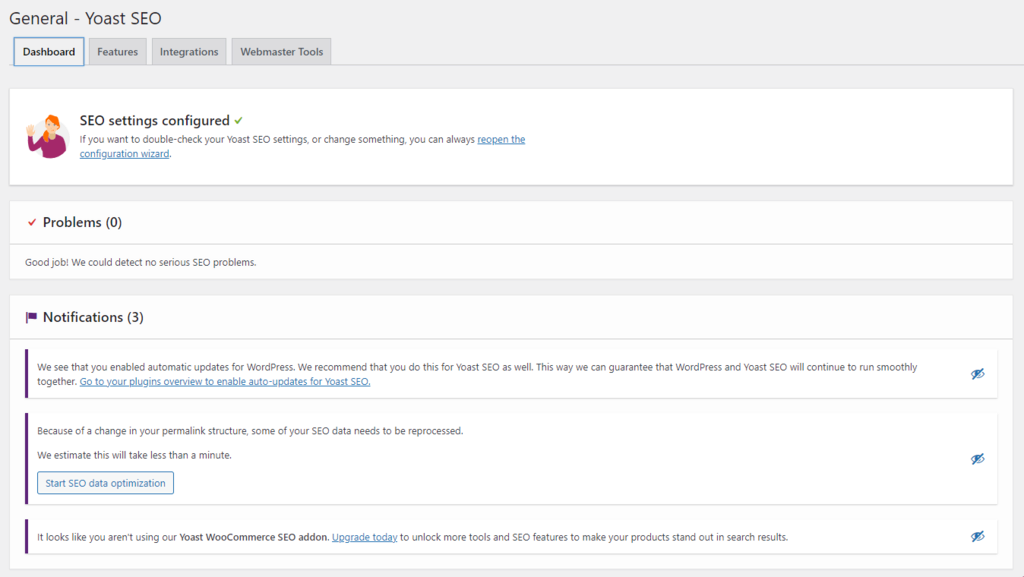Image resolution: width=1024 pixels, height=577 pixels.
Task: Expand the SEO settings configured panel
Action: (x=156, y=120)
